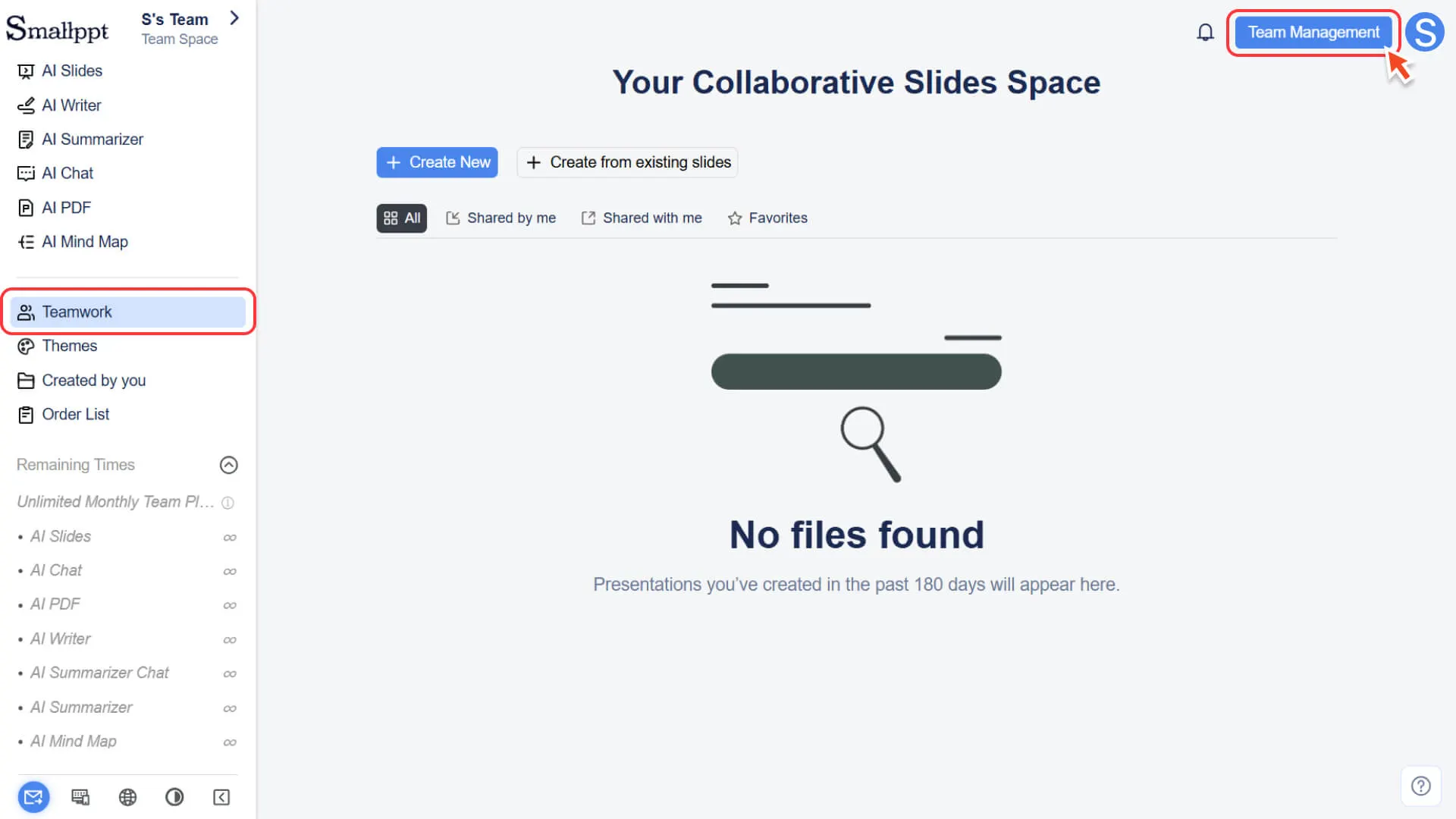Viewport: 1456px width, 819px height.
Task: Open the notifications bell
Action: point(1205,33)
